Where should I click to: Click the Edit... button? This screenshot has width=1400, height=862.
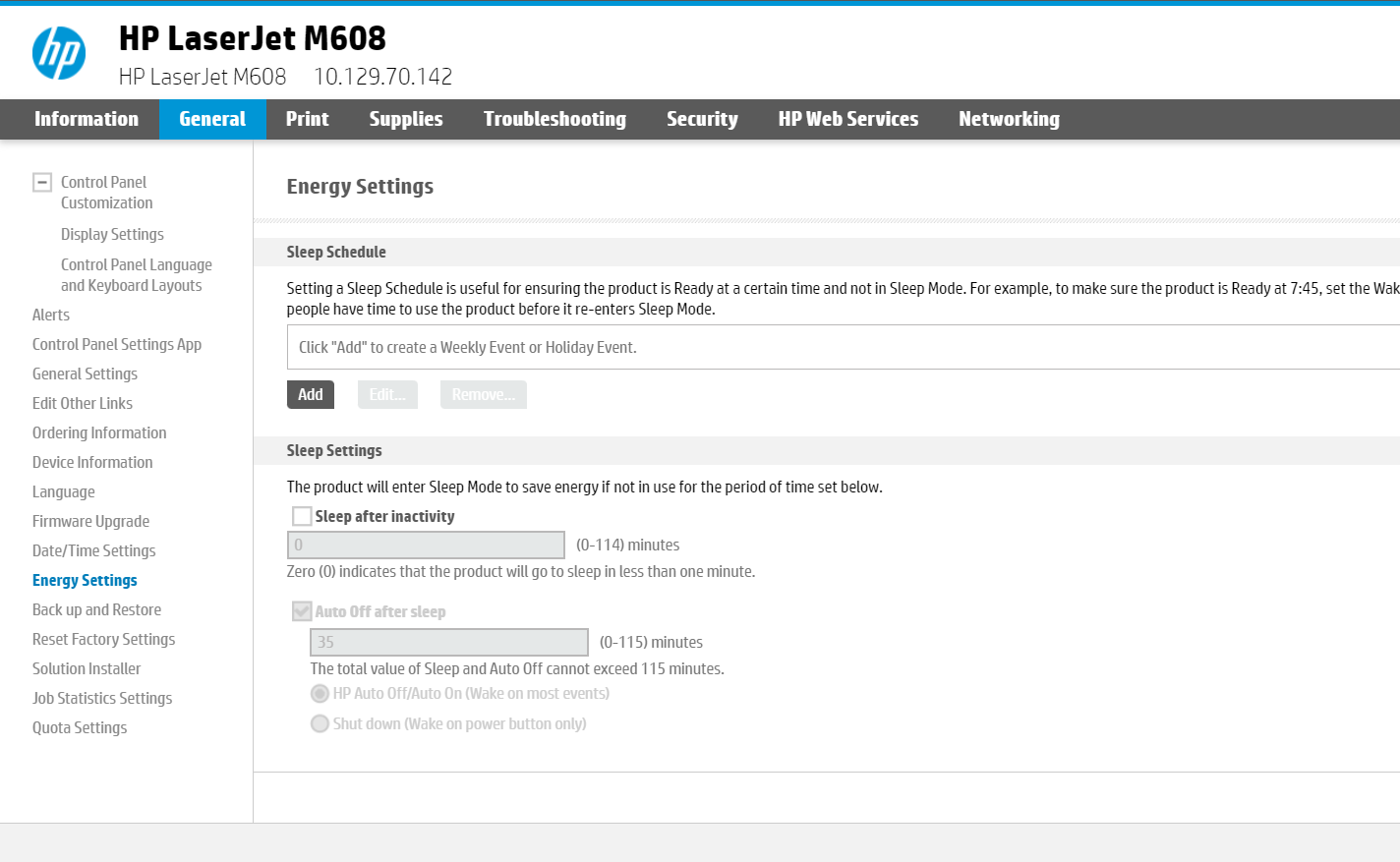point(387,394)
